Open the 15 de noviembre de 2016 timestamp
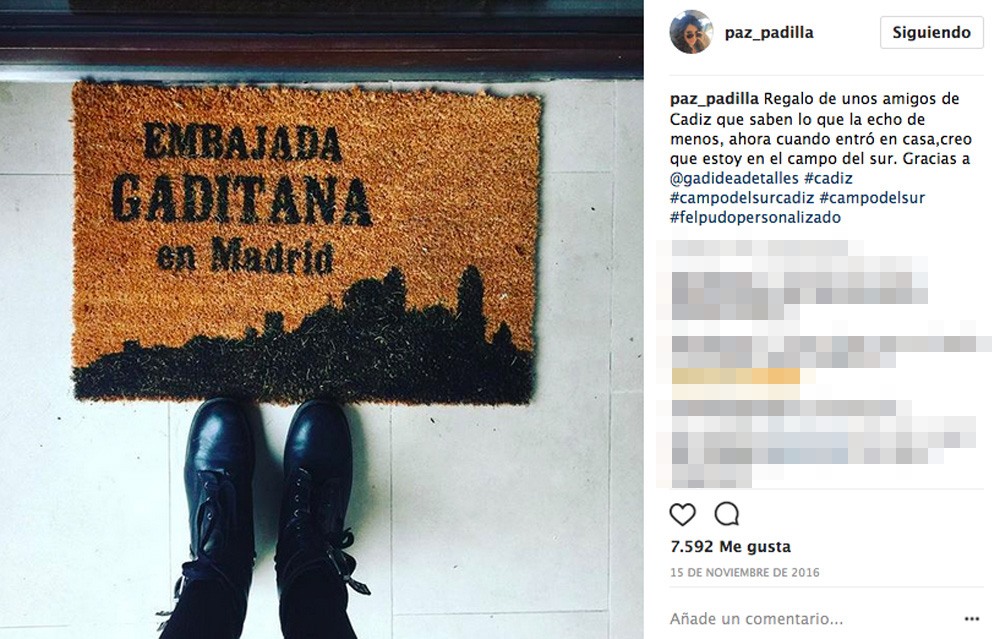 pyautogui.click(x=744, y=572)
